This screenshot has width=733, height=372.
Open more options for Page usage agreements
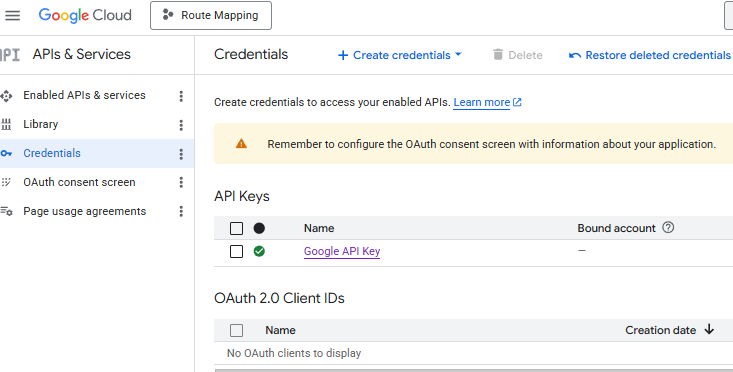pyautogui.click(x=181, y=211)
